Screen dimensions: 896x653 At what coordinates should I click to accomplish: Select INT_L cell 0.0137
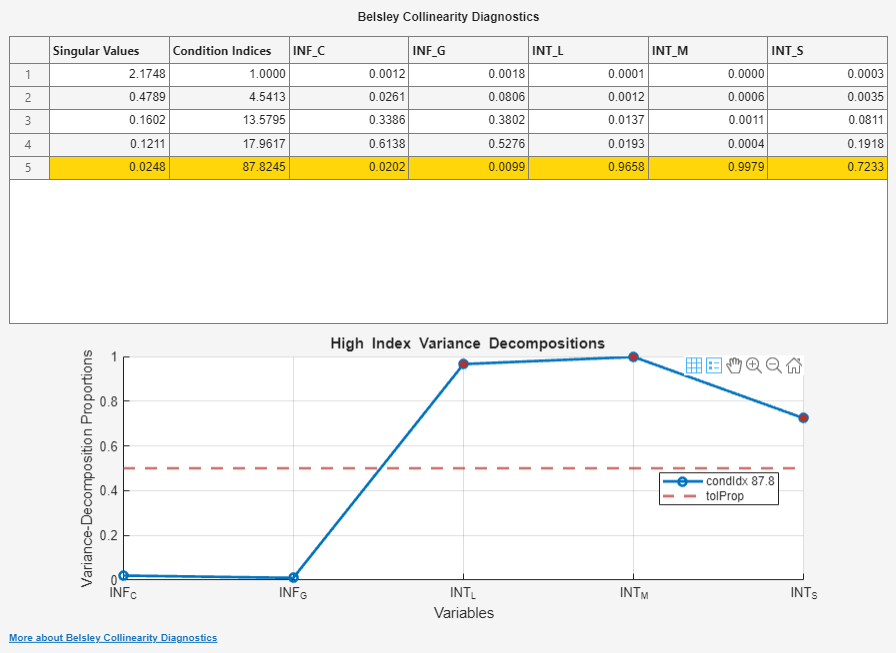click(589, 121)
